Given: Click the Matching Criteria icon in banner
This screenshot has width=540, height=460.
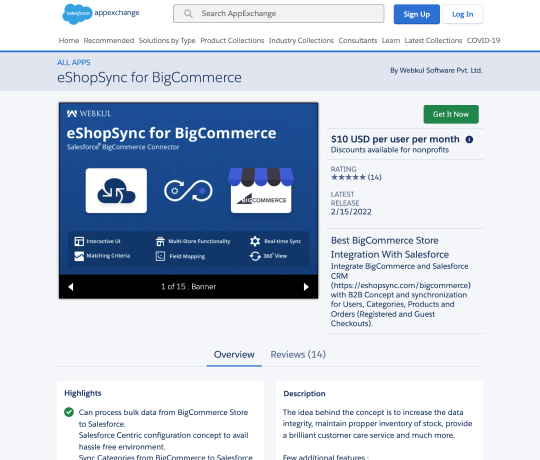Looking at the screenshot, I should click(79, 256).
